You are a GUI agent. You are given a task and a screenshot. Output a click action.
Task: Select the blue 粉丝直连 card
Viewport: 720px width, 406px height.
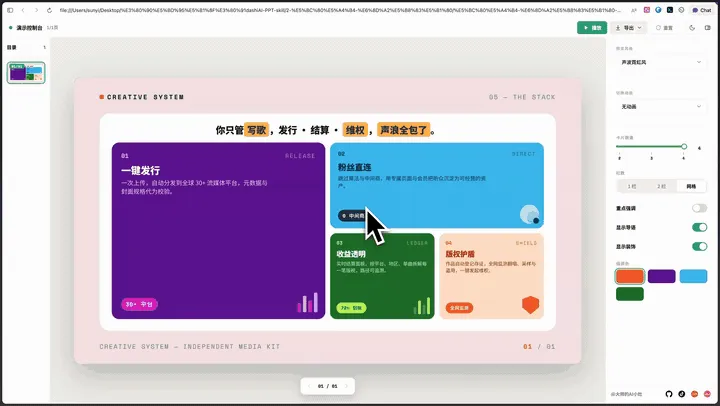click(437, 185)
